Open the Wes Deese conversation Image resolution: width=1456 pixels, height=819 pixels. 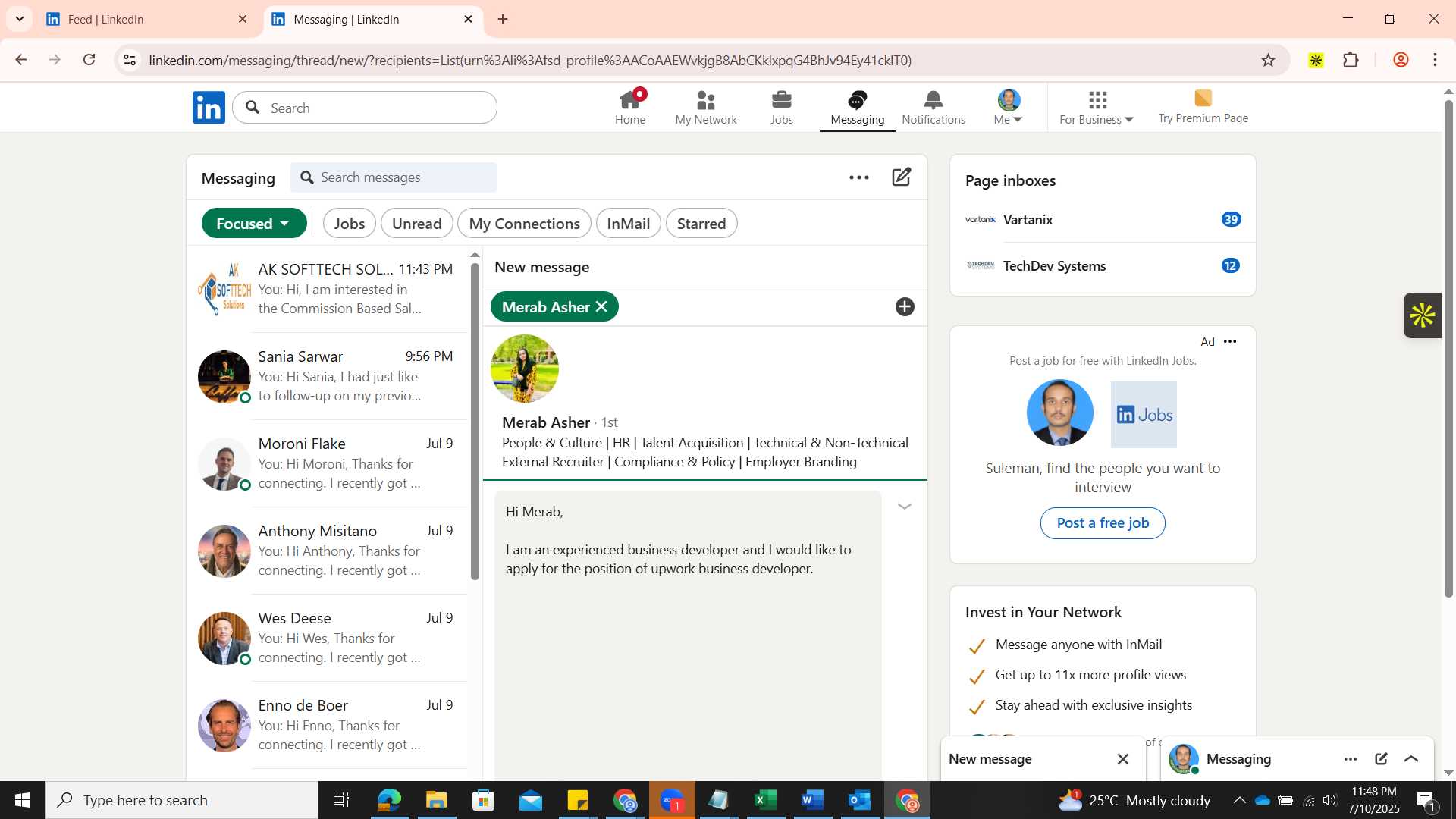(328, 639)
